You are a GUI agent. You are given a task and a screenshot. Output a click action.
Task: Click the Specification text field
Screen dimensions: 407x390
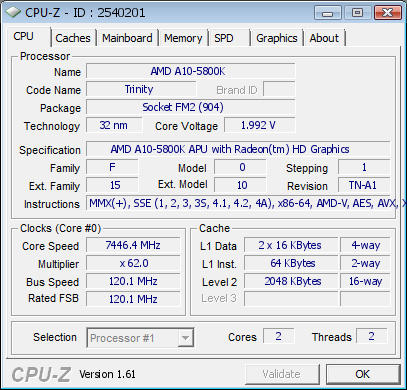pos(238,149)
